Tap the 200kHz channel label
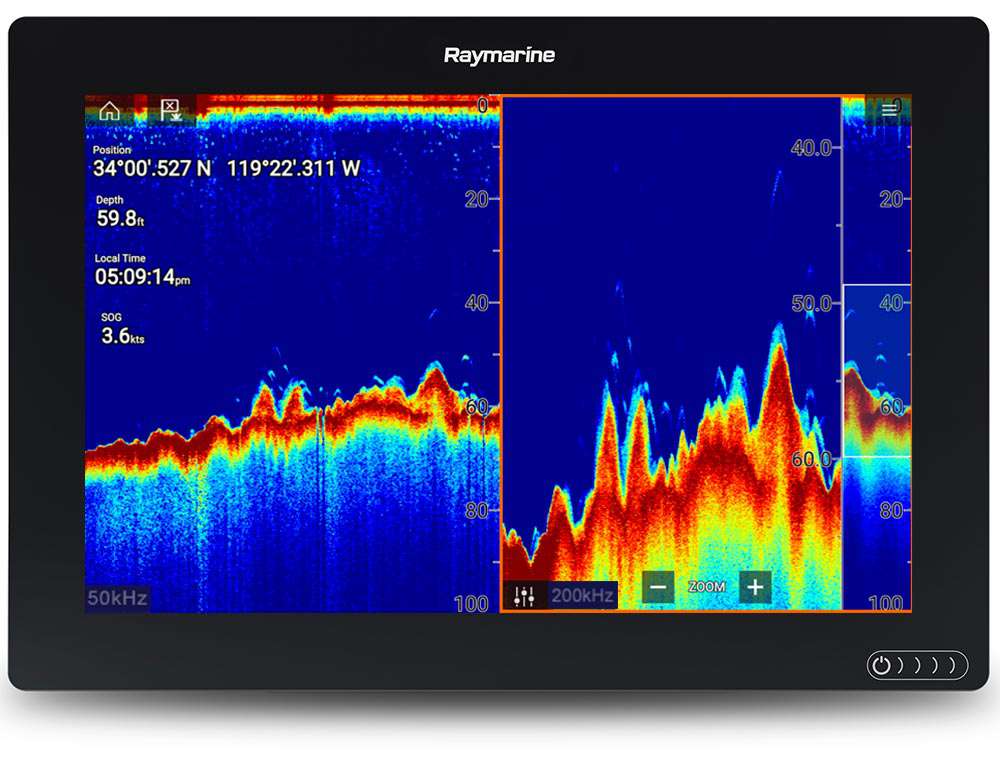 [x=584, y=592]
